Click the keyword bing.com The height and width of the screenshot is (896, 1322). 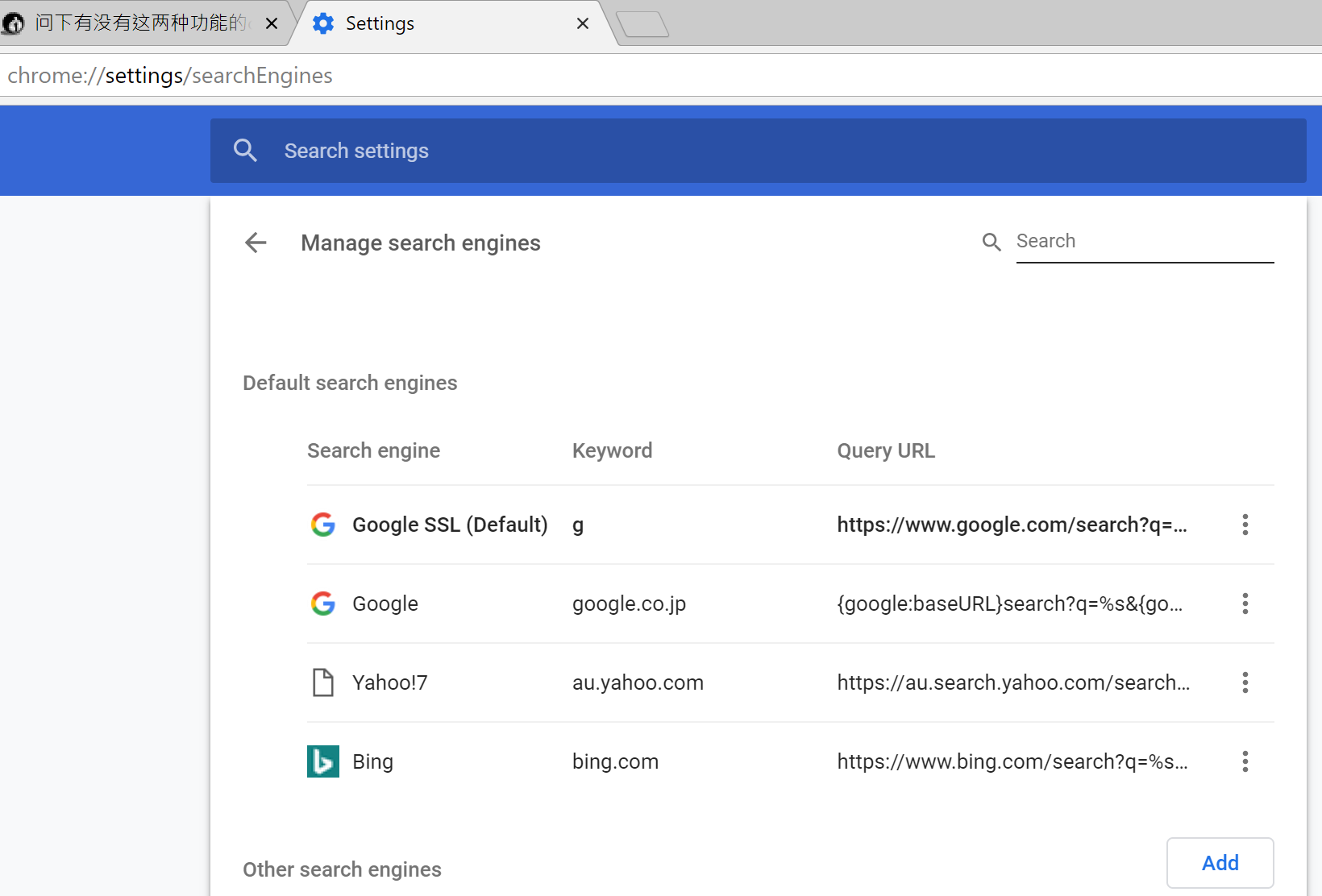[616, 761]
